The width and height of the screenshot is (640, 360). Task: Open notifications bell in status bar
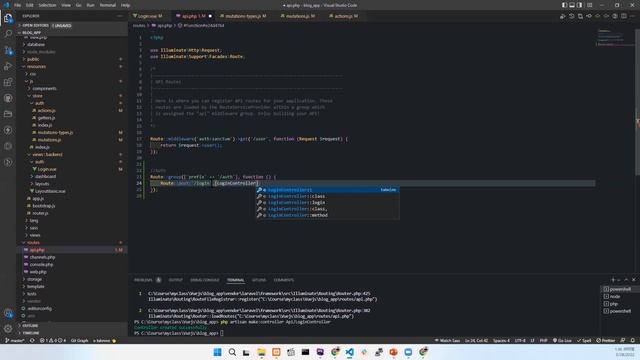[x=633, y=340]
